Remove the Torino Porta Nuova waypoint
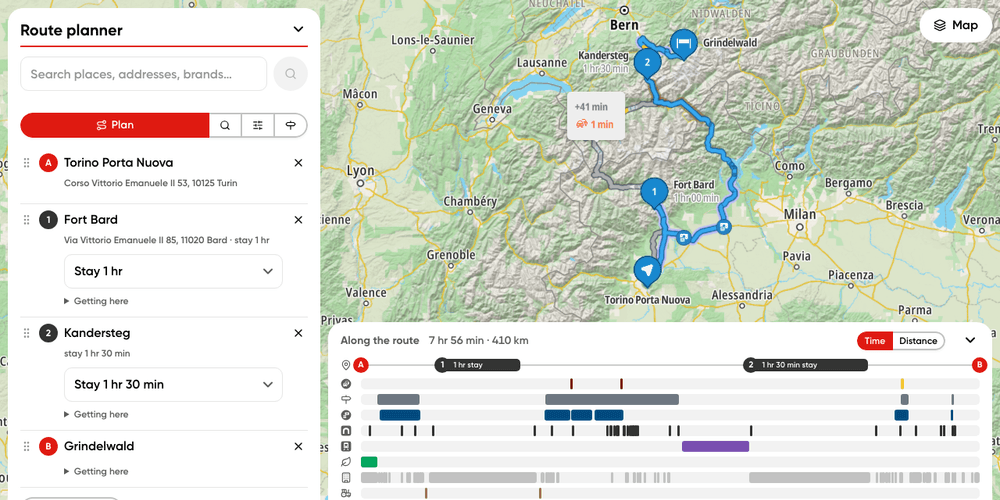 [x=298, y=163]
